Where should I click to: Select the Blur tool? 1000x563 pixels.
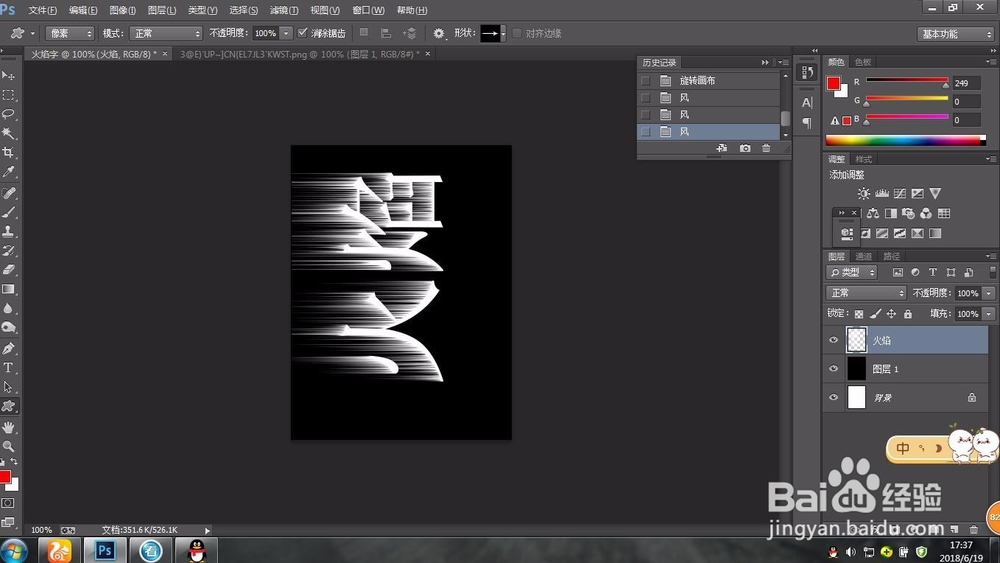coord(8,308)
